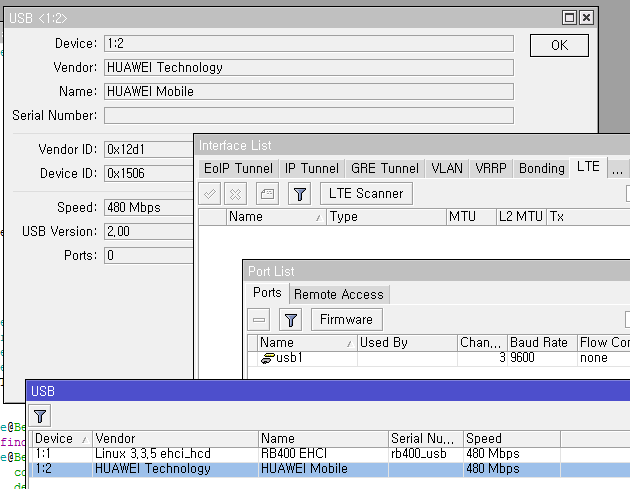Switch to IP Tunnel tab

pyautogui.click(x=312, y=168)
